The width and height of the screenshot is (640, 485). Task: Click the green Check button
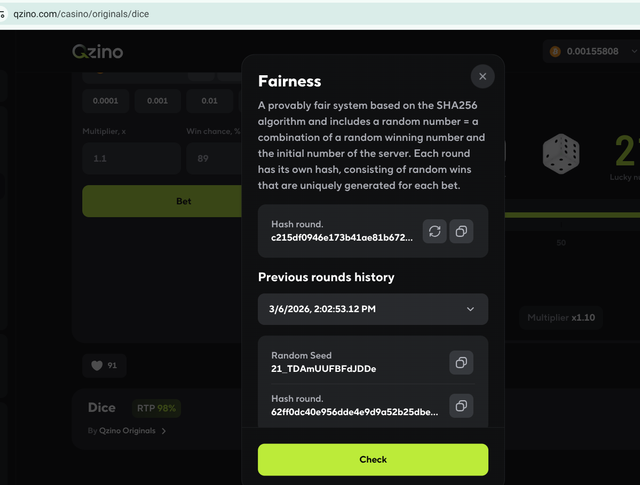pyautogui.click(x=373, y=460)
